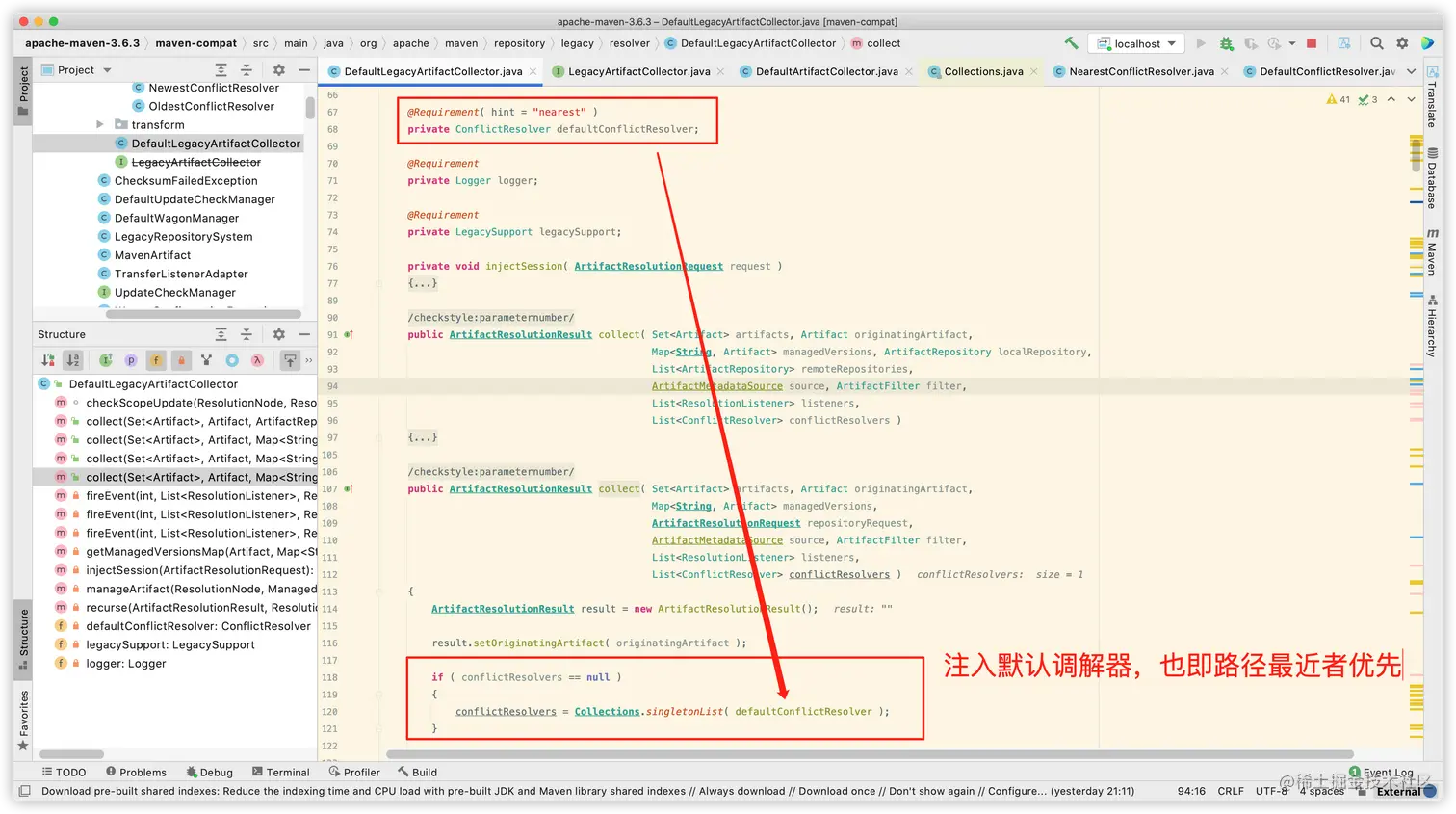Open Project view selector dropdown
The height and width of the screenshot is (814, 1456).
pos(77,70)
